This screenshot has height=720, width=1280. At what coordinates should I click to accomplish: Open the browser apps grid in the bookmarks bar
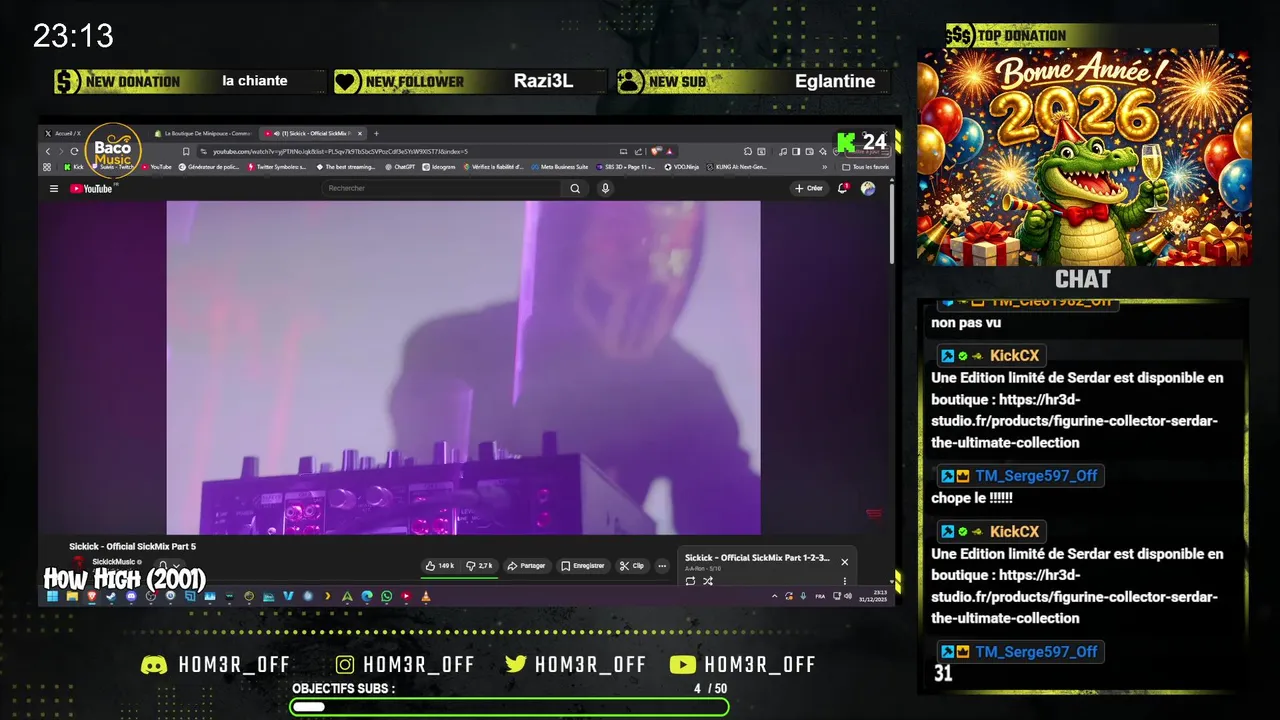pyautogui.click(x=47, y=167)
